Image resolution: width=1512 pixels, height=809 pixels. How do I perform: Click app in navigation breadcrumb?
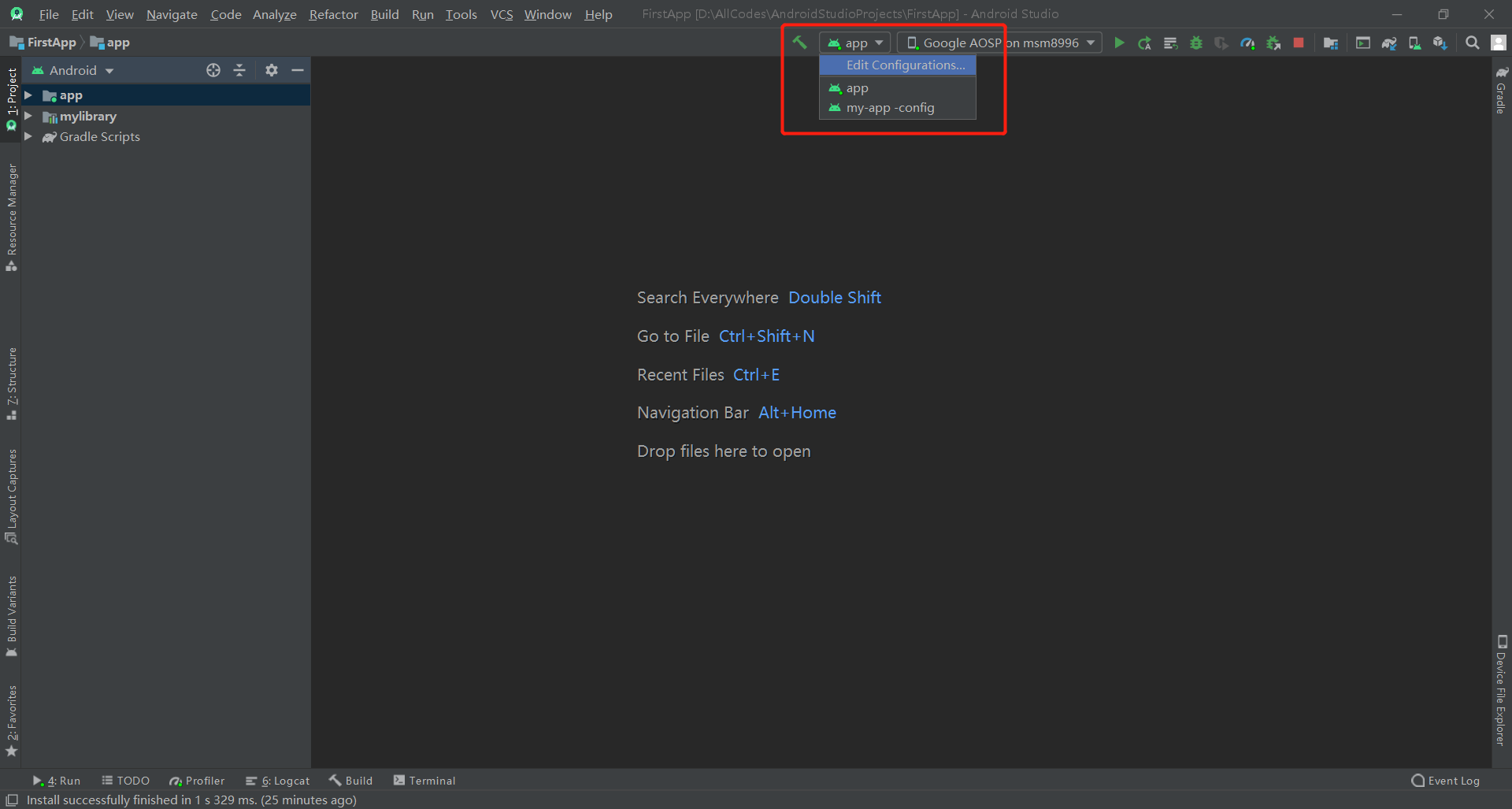coord(110,43)
